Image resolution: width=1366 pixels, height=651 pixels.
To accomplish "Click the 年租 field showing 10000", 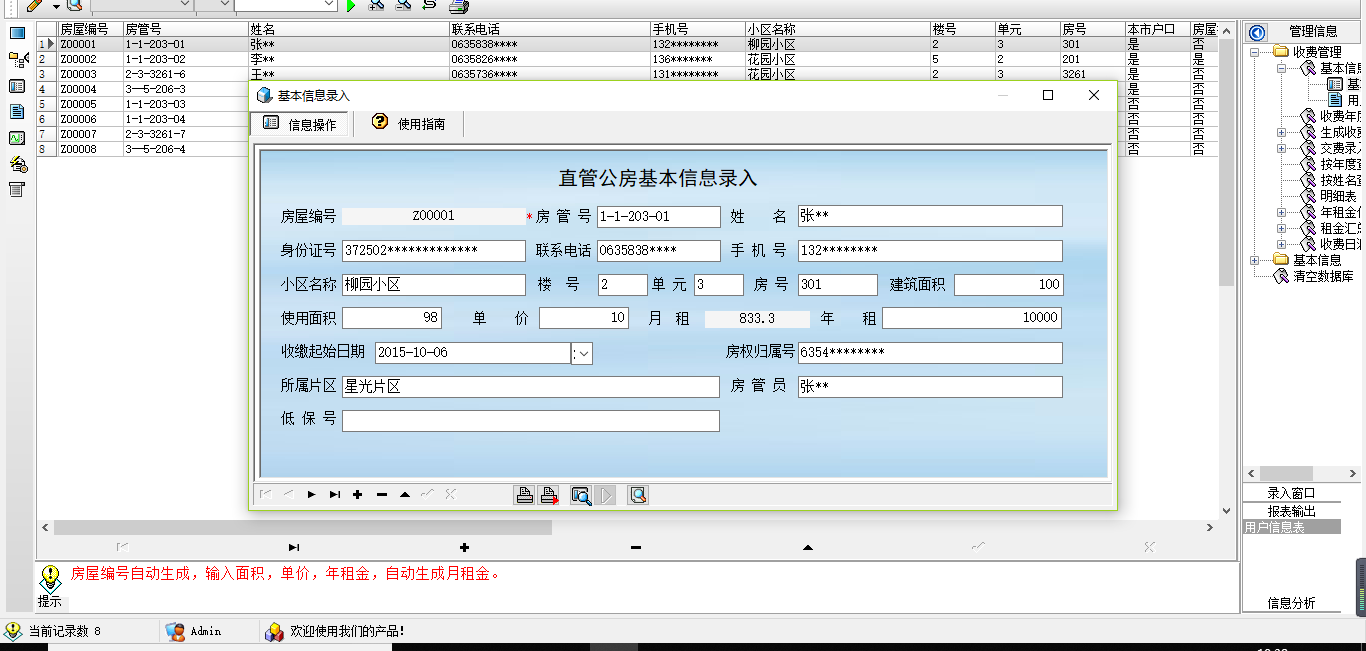I will tap(972, 318).
